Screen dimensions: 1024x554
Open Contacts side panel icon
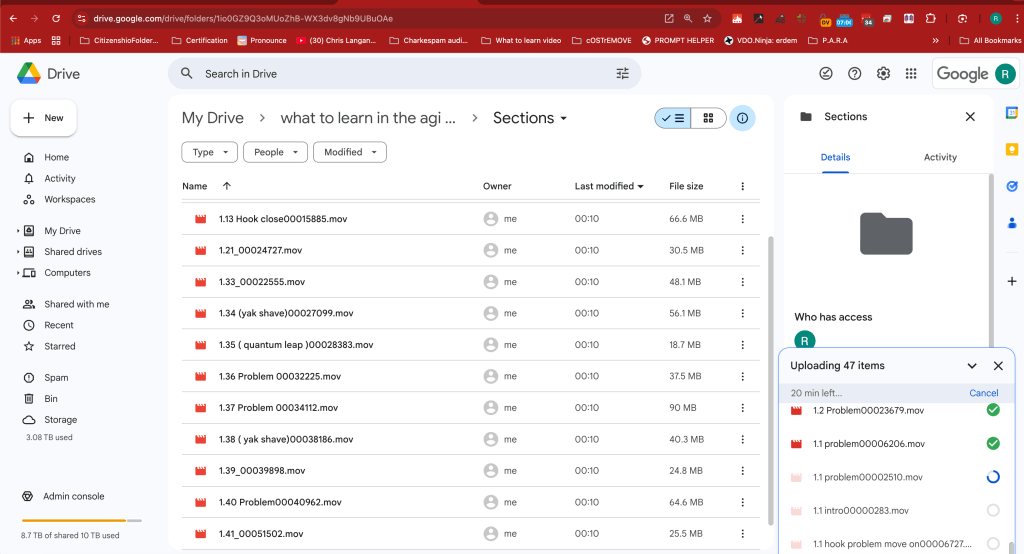(x=1012, y=223)
